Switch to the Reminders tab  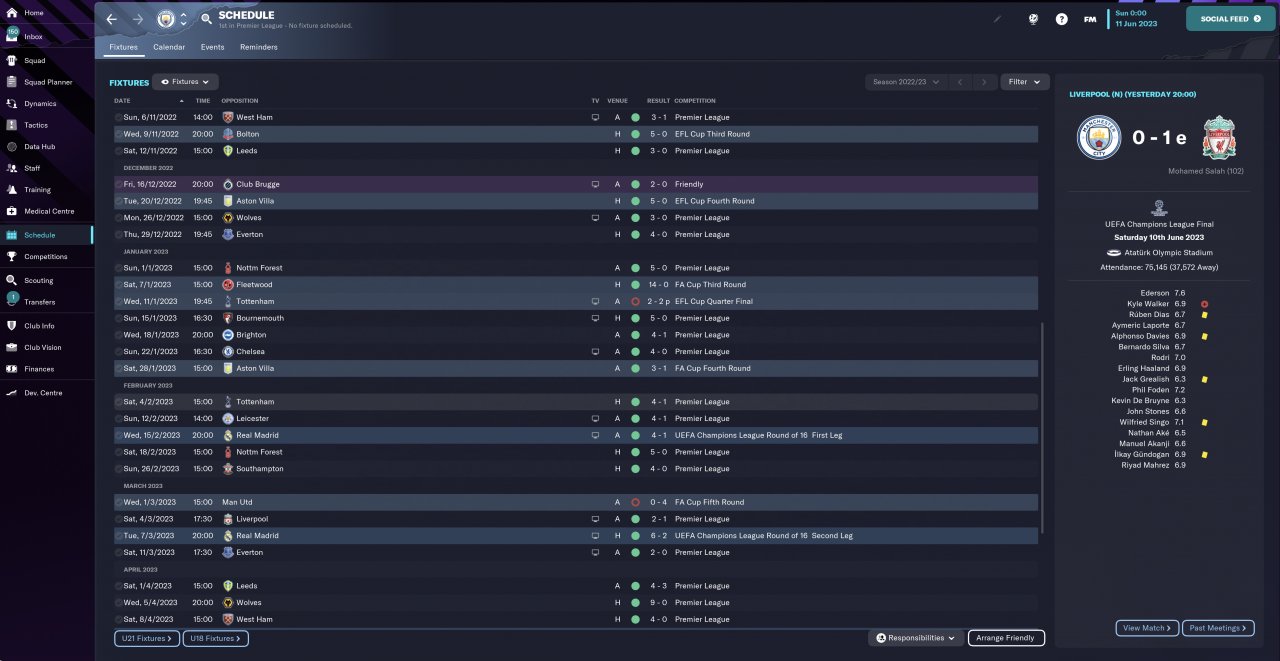click(x=259, y=47)
